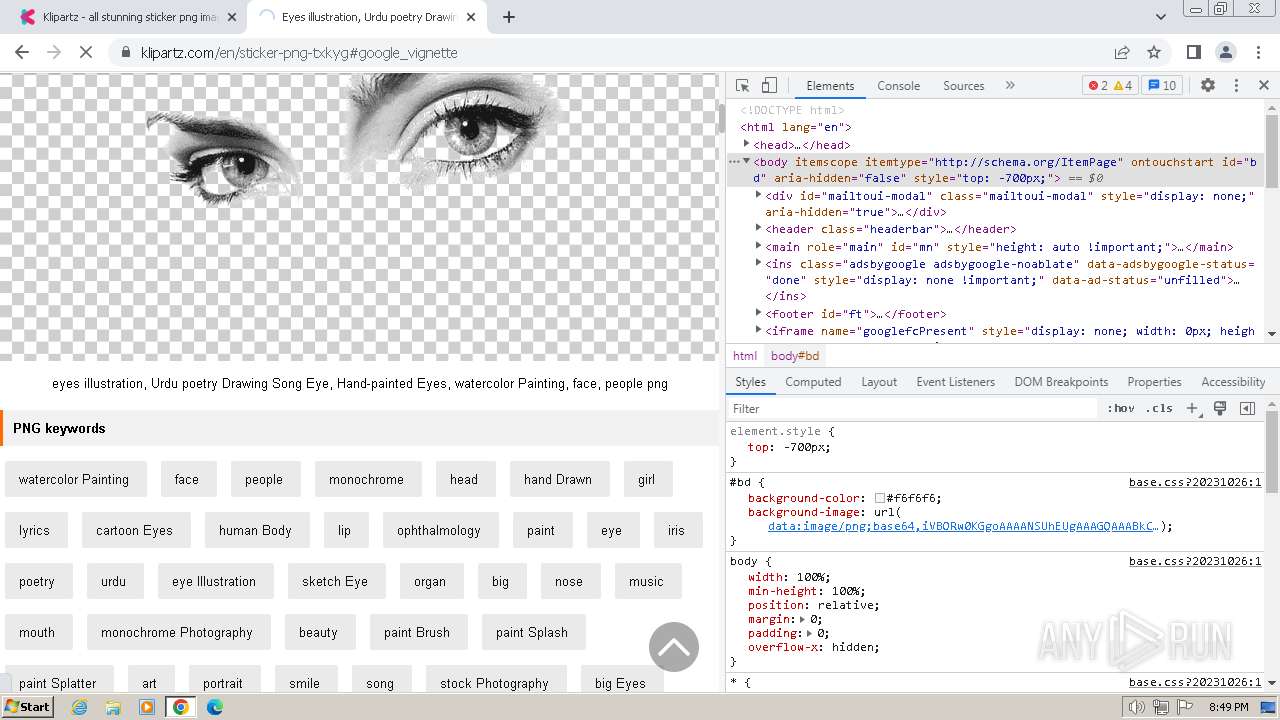Open the body node three-dot actions menu

coord(734,161)
